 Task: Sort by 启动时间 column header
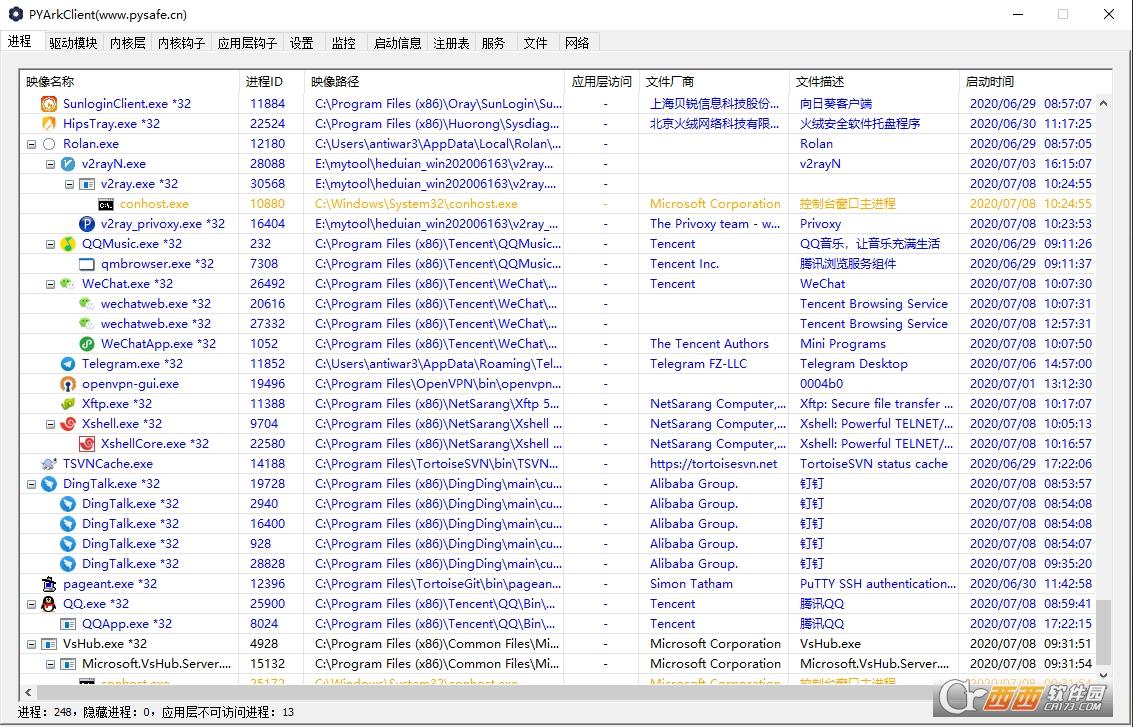click(1035, 82)
